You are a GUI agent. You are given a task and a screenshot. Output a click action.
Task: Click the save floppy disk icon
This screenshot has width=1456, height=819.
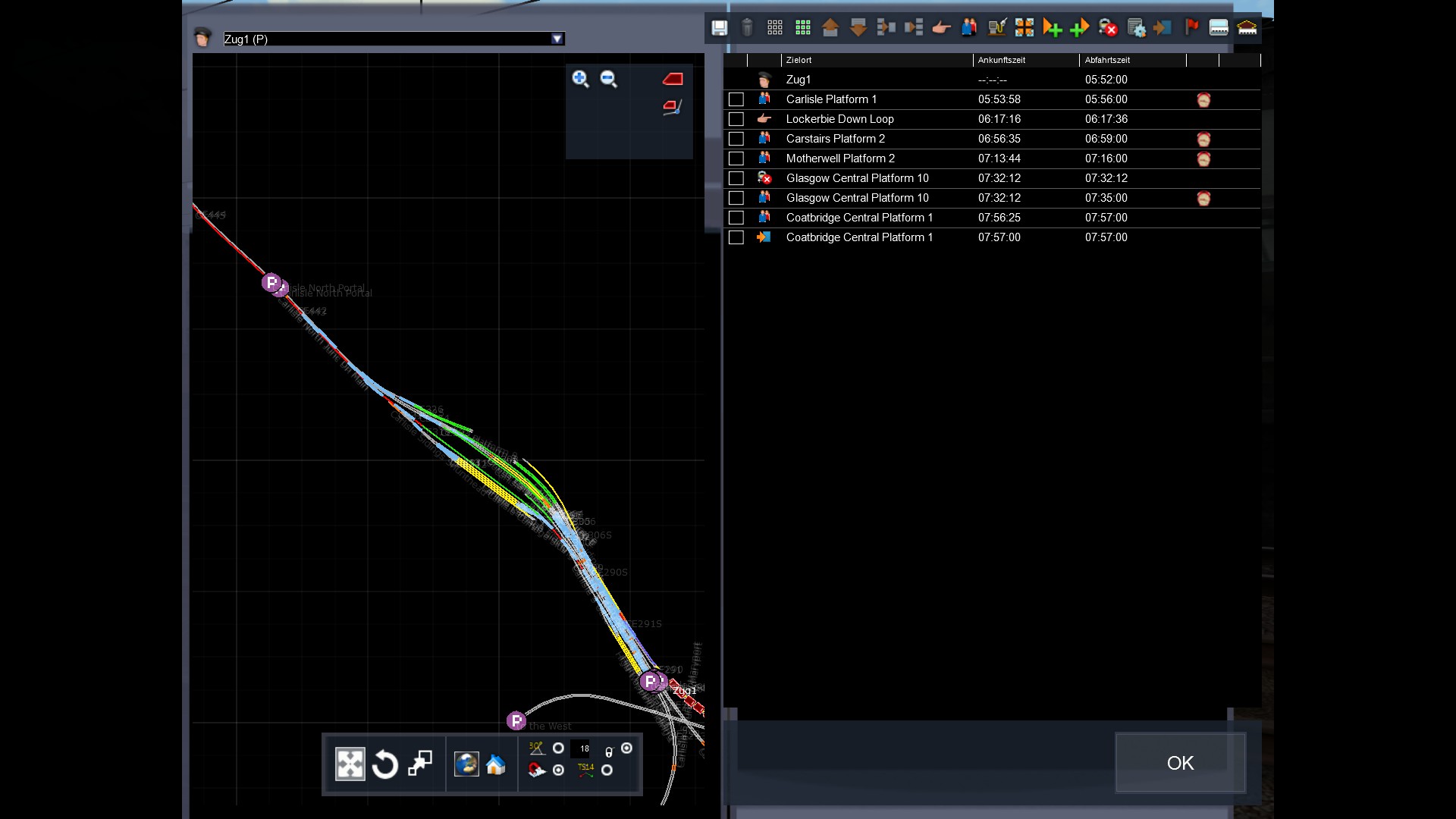[719, 28]
